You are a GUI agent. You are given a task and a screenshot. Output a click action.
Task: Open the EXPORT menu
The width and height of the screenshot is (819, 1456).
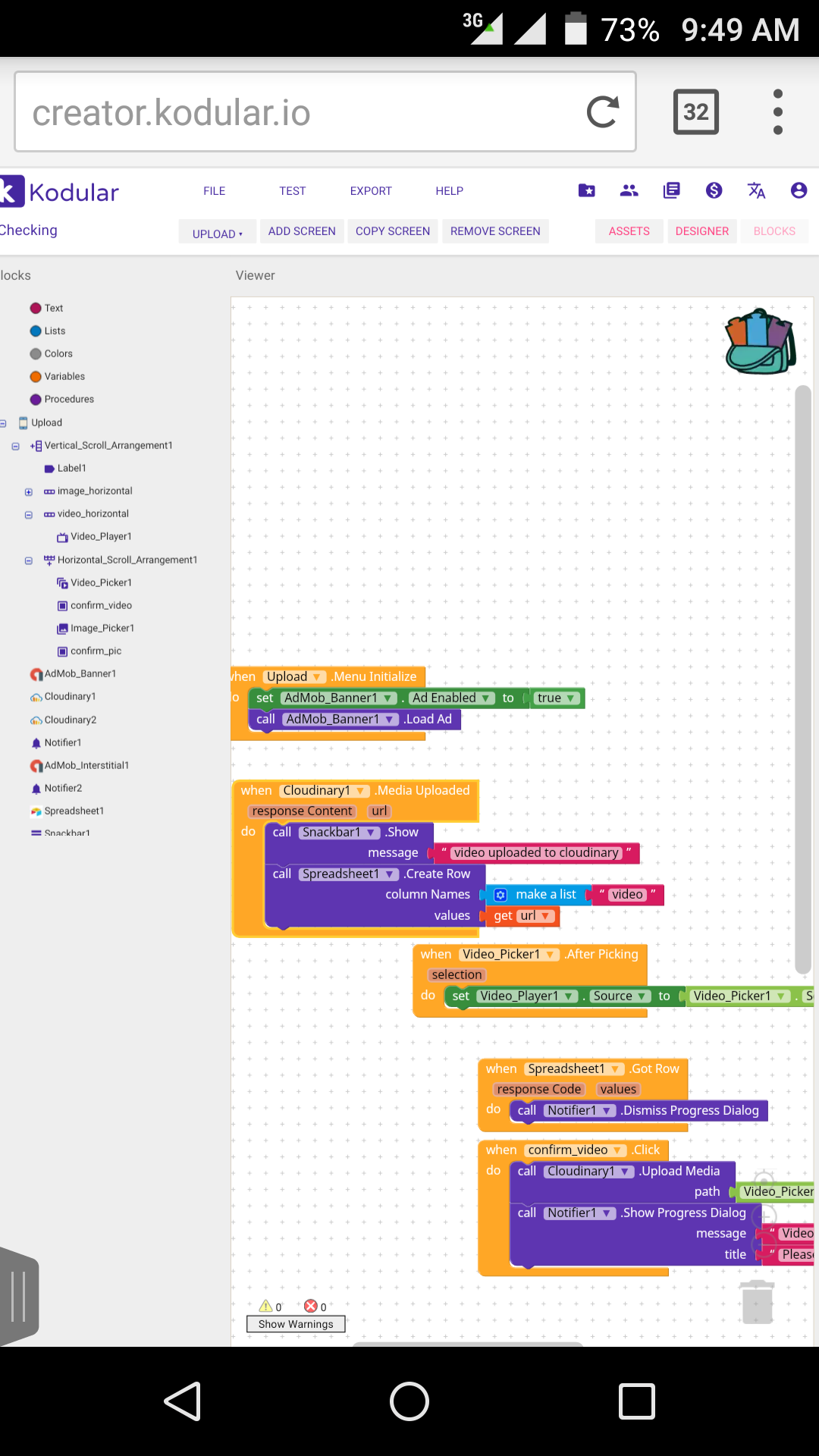(x=371, y=191)
